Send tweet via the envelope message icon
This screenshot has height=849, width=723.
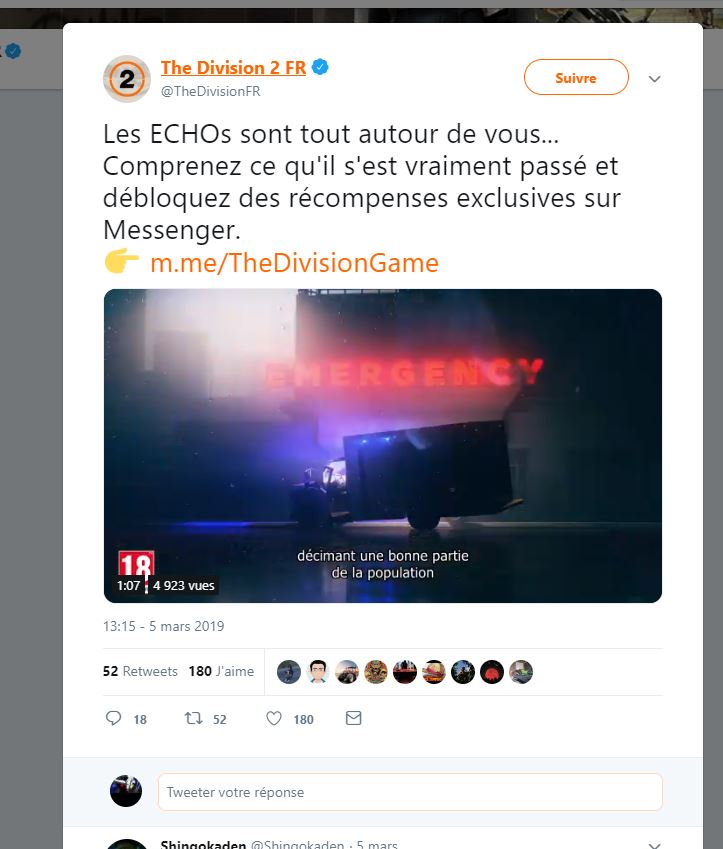tap(354, 718)
